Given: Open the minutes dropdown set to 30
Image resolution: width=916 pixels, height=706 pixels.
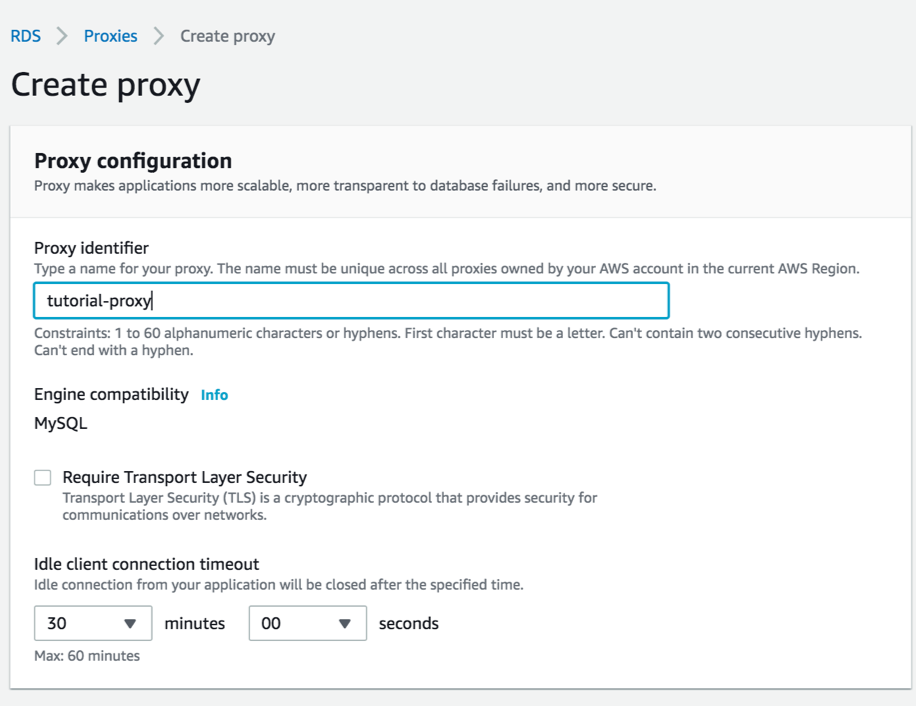Looking at the screenshot, I should [x=93, y=623].
